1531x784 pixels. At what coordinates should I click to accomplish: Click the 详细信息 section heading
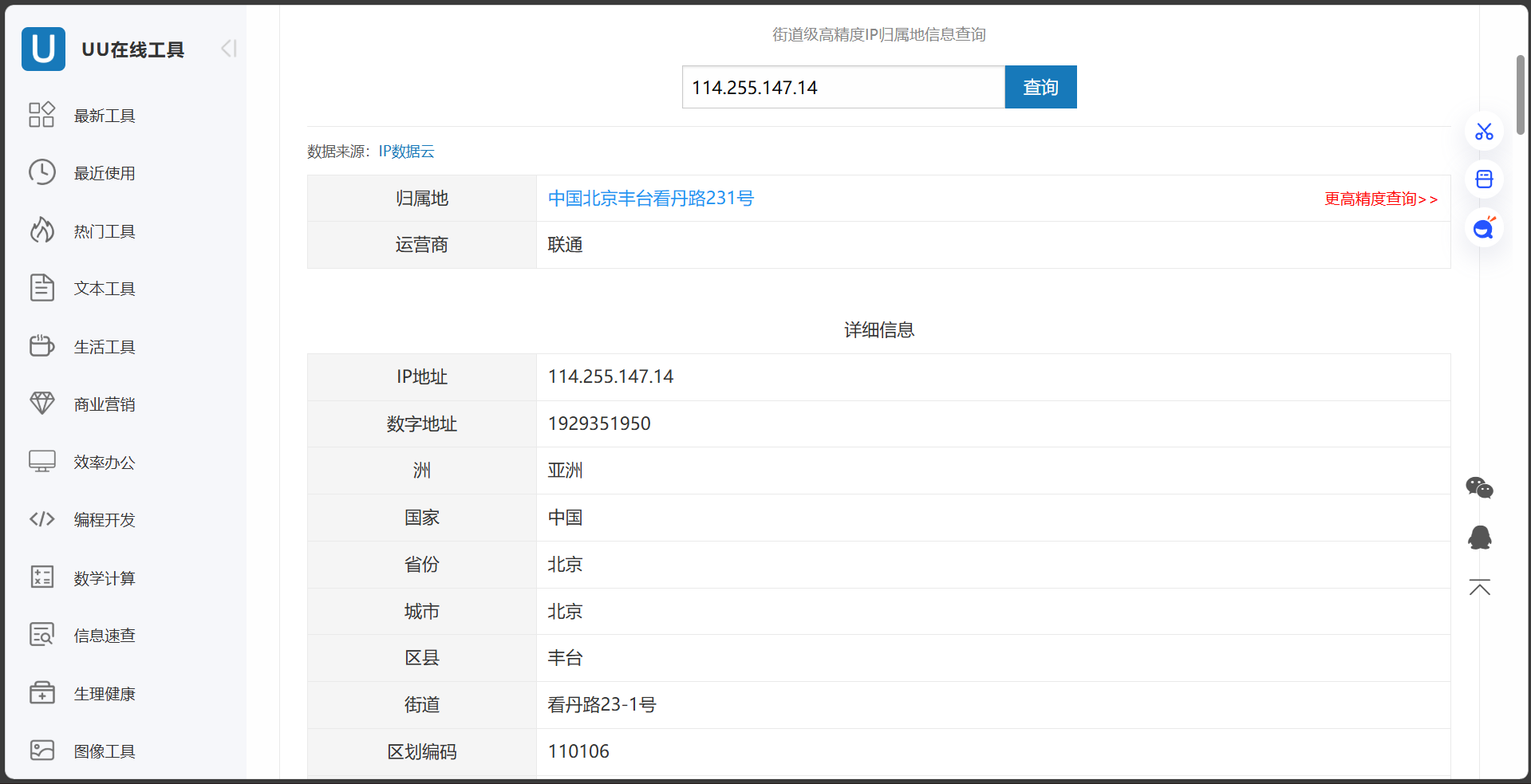pos(879,330)
